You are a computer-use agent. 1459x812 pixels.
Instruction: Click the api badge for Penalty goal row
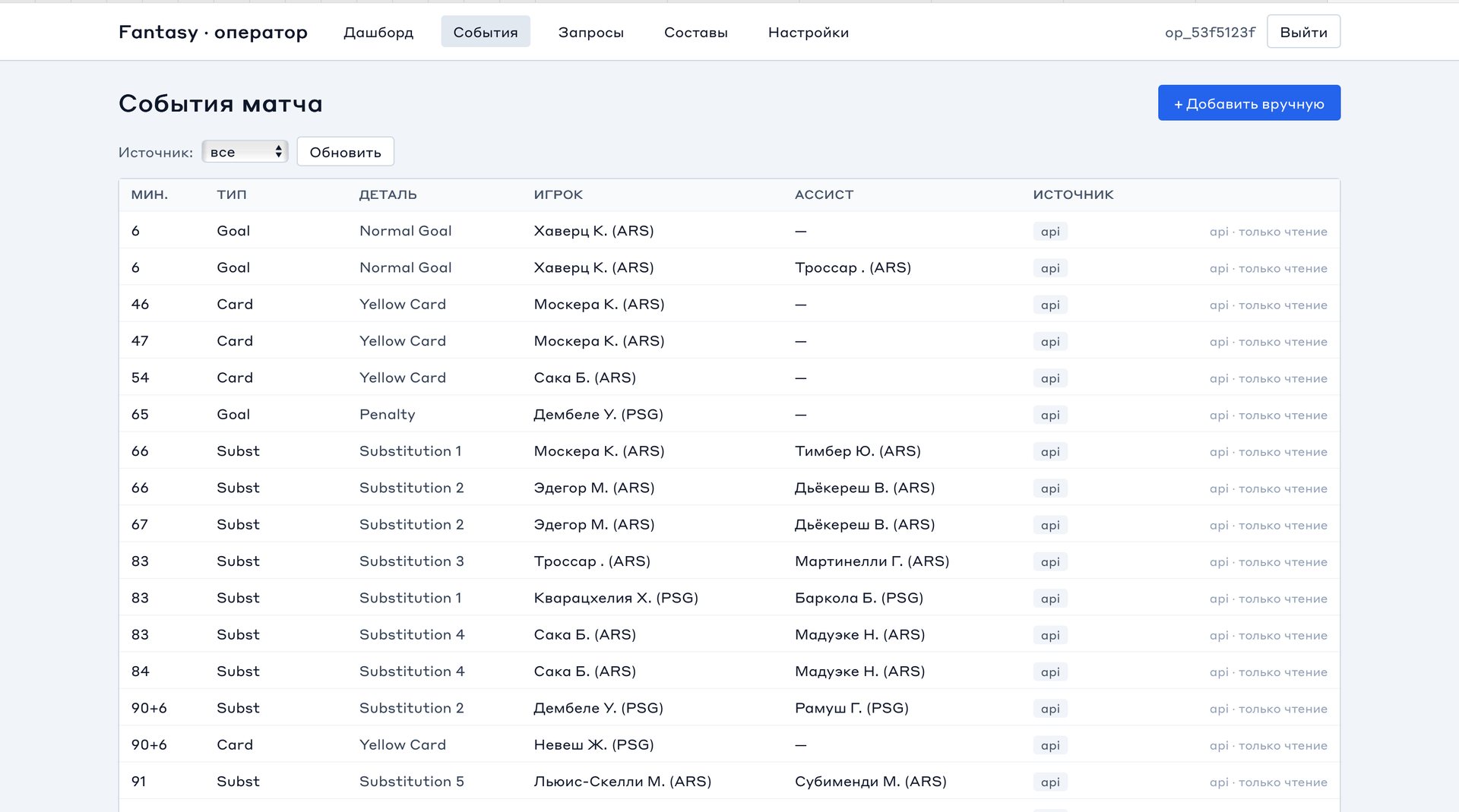[1049, 415]
